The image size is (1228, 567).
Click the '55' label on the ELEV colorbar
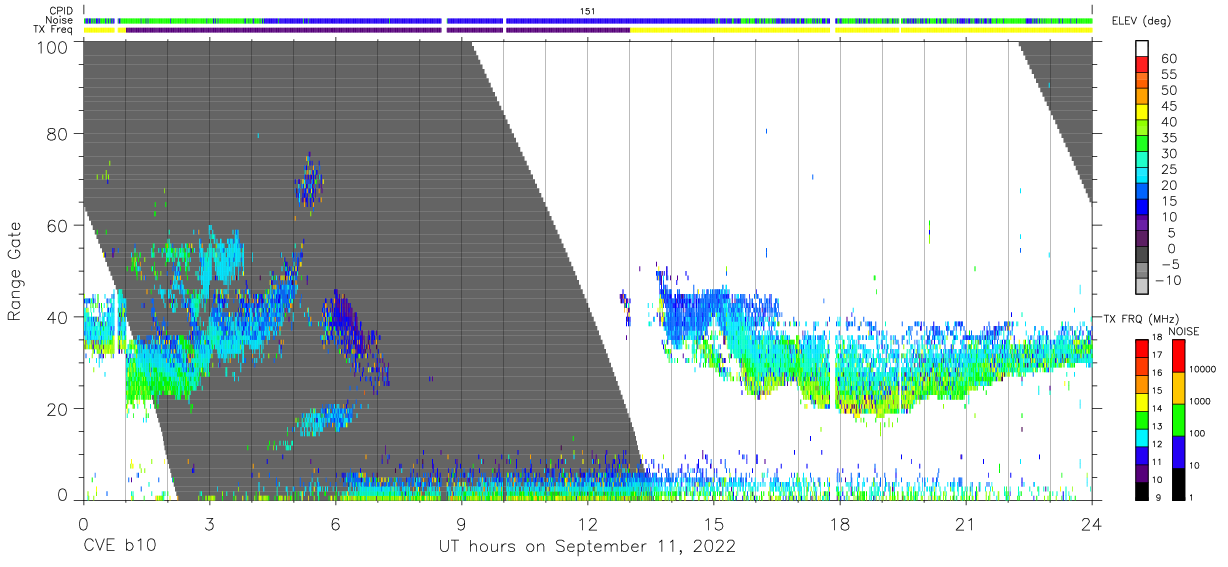click(x=1168, y=75)
